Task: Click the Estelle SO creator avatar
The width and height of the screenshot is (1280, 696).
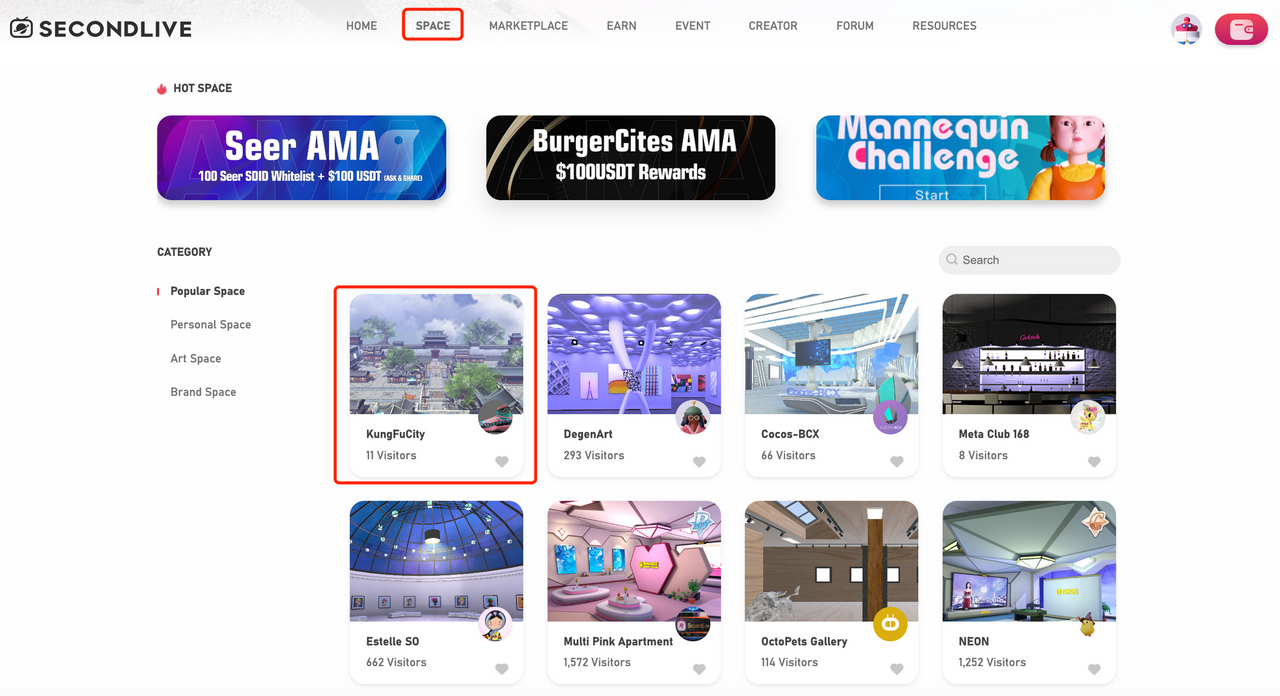Action: 495,624
